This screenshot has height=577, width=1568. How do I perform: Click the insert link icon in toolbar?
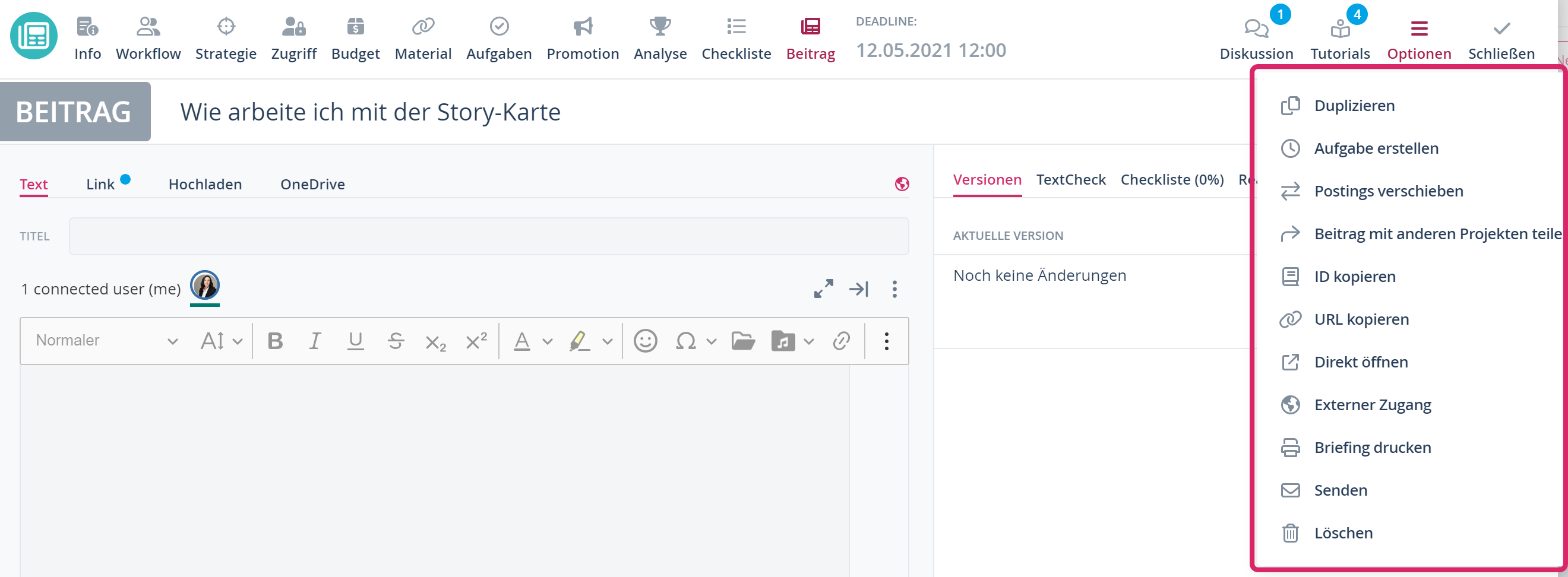tap(841, 341)
